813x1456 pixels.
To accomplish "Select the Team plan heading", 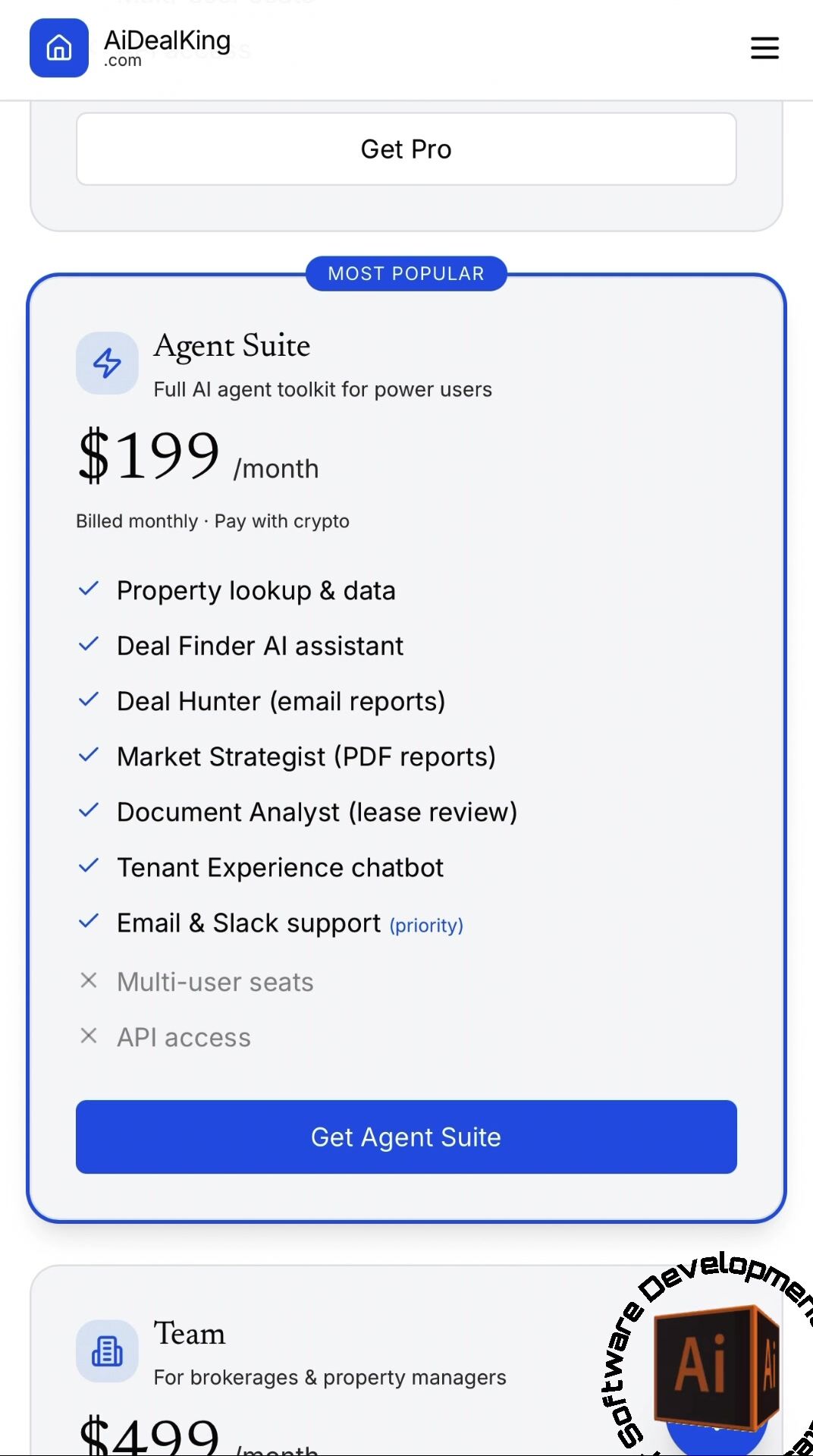I will (x=190, y=1334).
